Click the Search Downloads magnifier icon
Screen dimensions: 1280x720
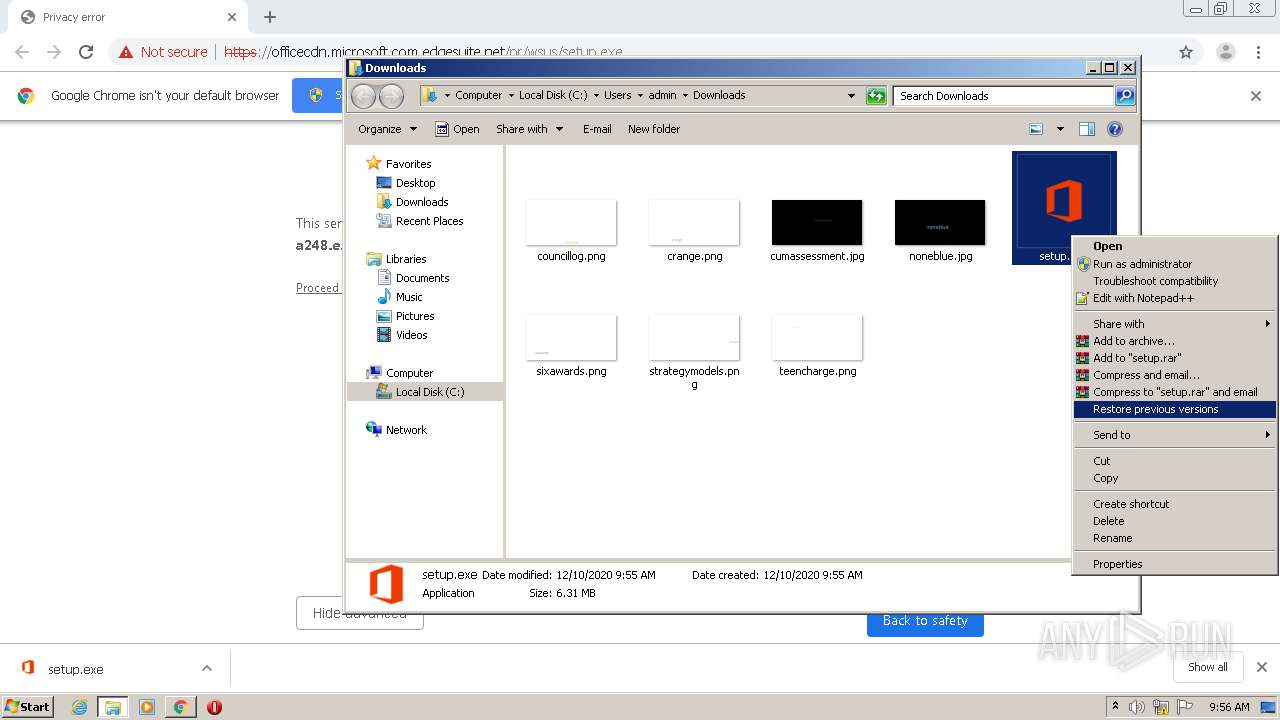pyautogui.click(x=1125, y=96)
